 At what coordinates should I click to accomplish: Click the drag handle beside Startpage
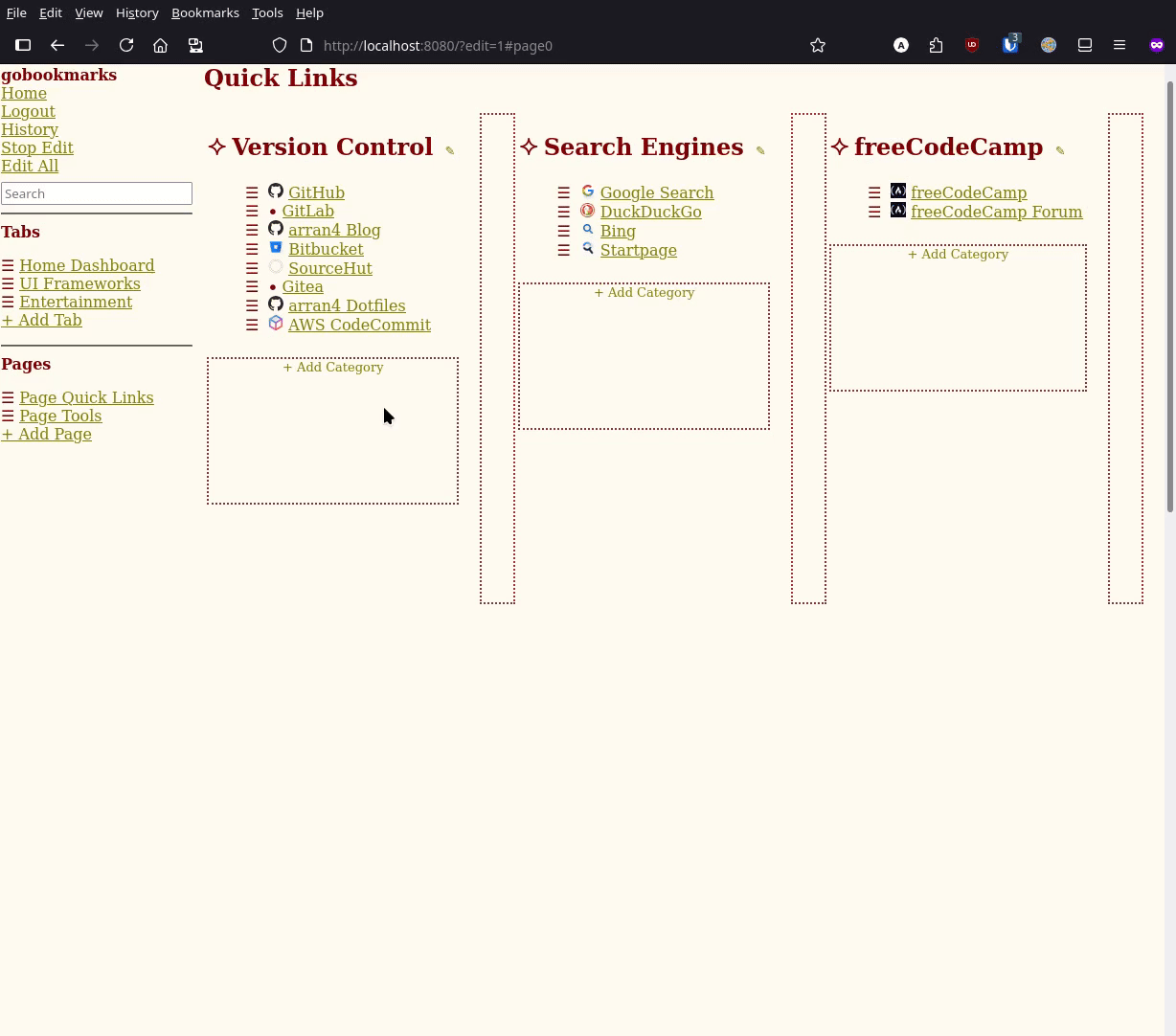coord(564,250)
